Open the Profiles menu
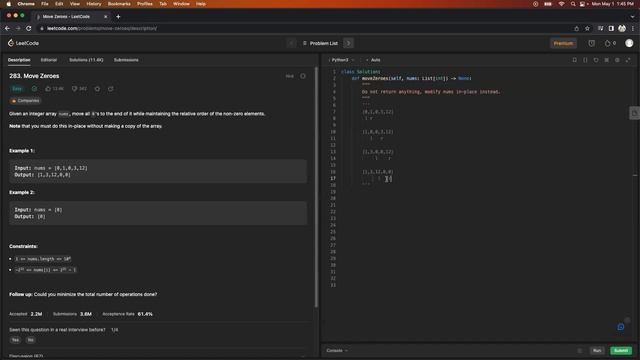 coord(144,4)
